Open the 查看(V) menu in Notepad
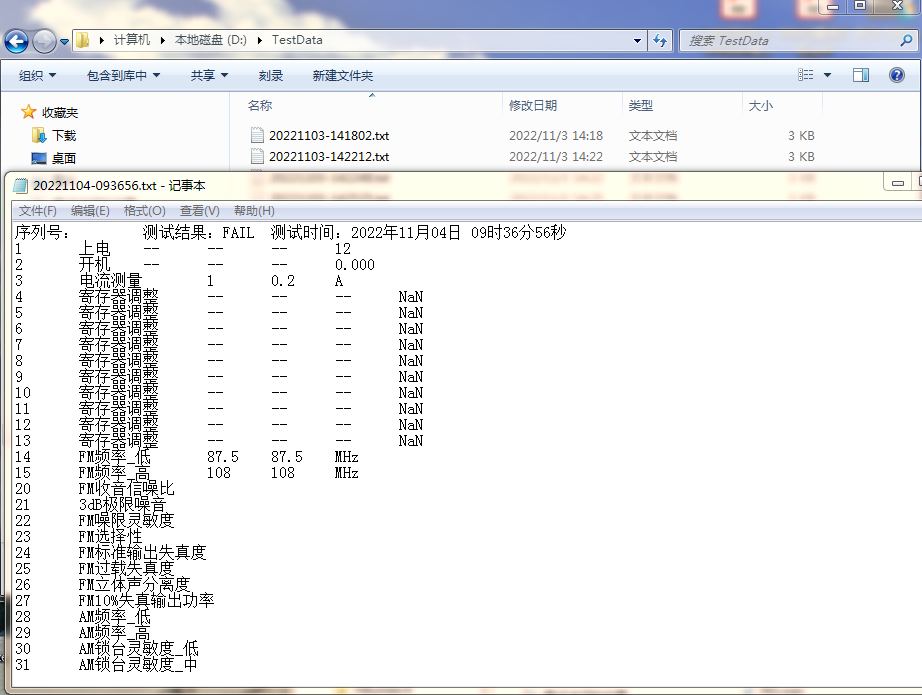Screen dimensions: 922x695 [x=200, y=210]
